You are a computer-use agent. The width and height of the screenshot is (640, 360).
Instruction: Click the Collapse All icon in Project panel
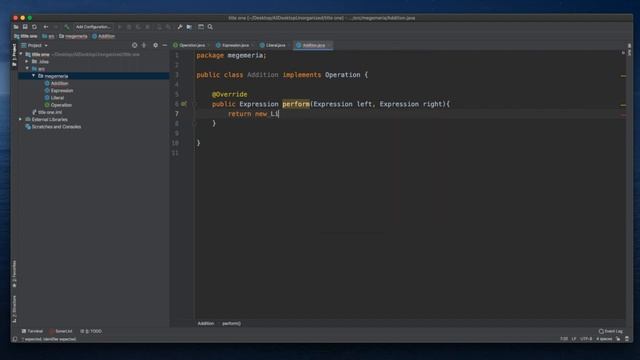pos(144,45)
